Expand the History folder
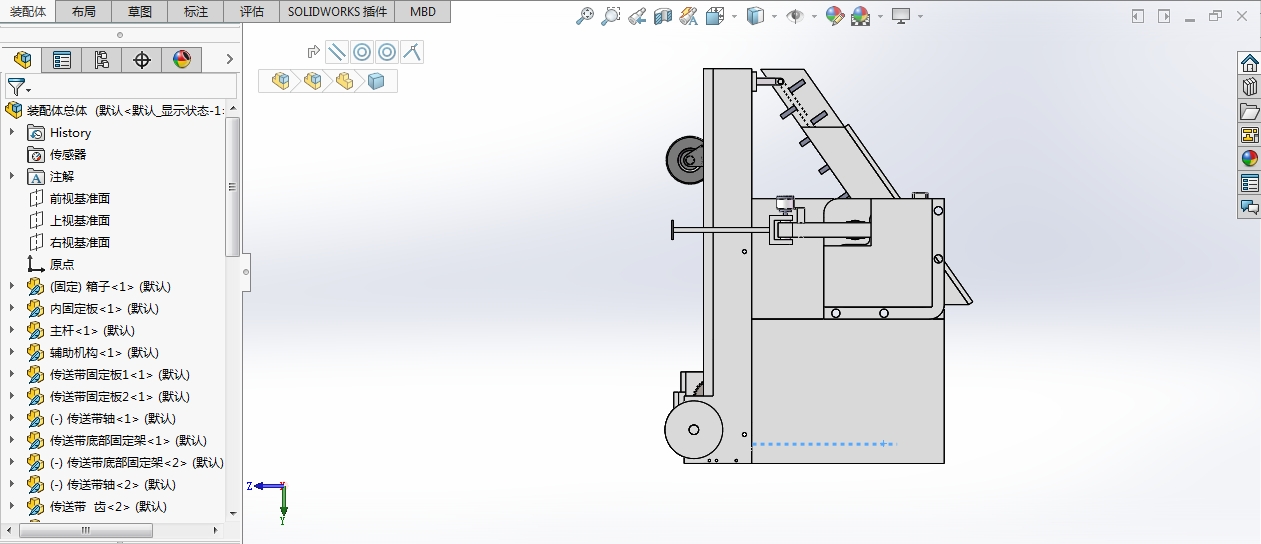 pos(12,132)
